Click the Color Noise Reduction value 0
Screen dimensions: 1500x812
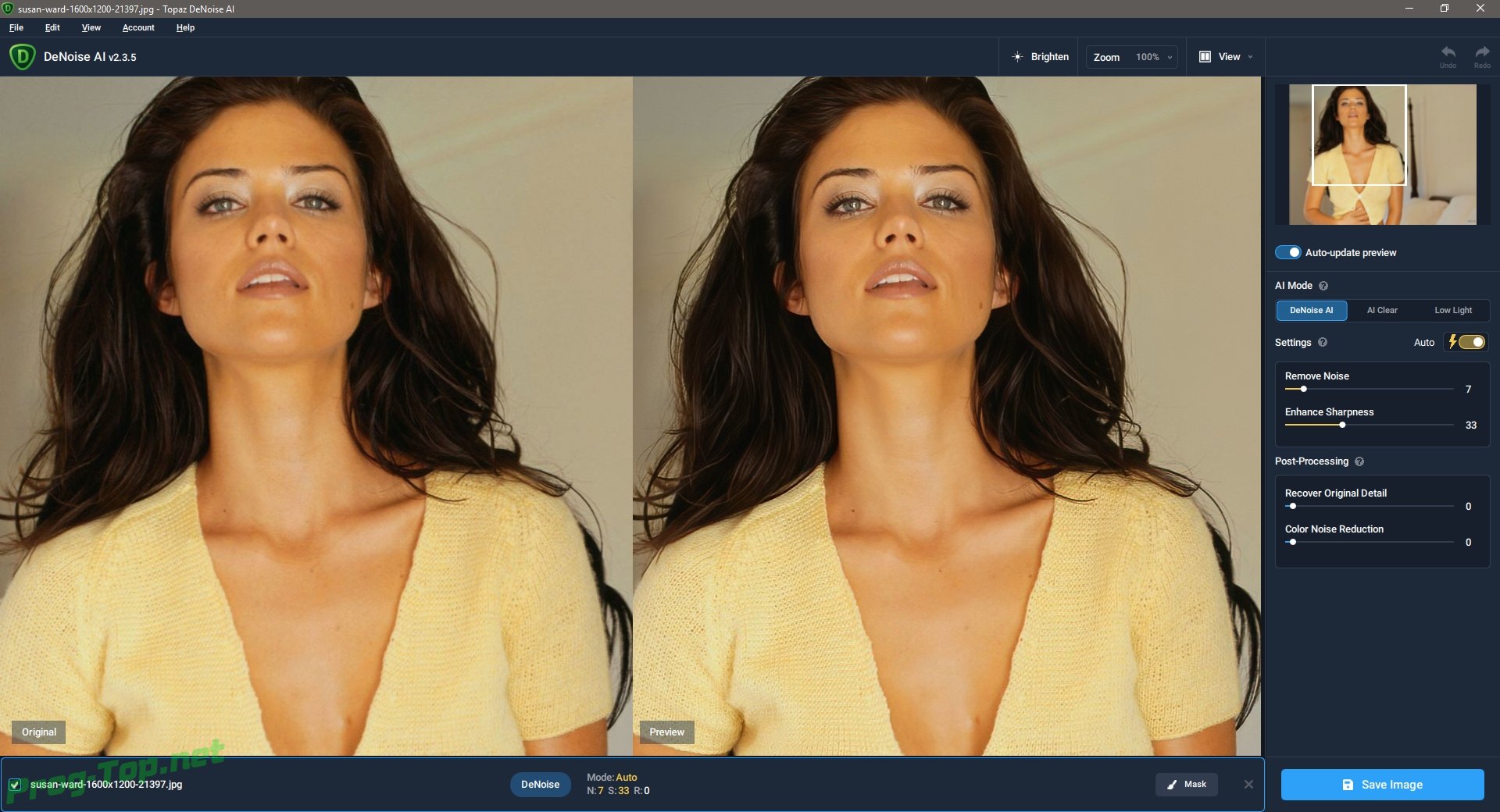(x=1469, y=543)
